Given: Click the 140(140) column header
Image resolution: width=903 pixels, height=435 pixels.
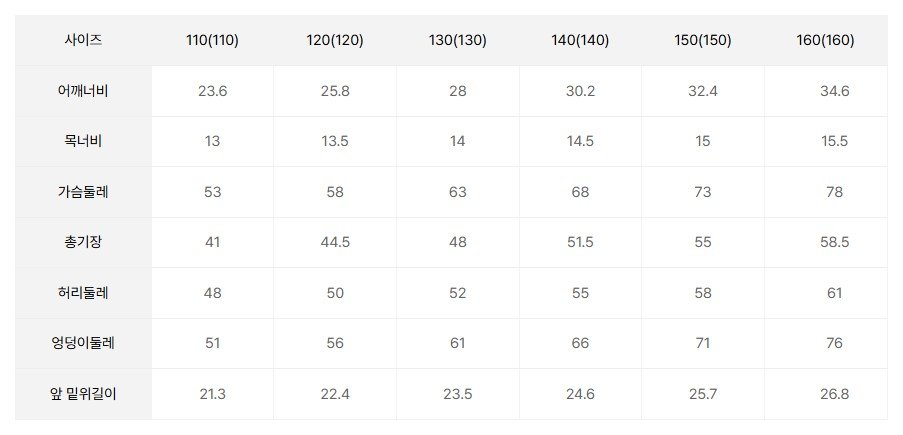Looking at the screenshot, I should click(x=580, y=41).
